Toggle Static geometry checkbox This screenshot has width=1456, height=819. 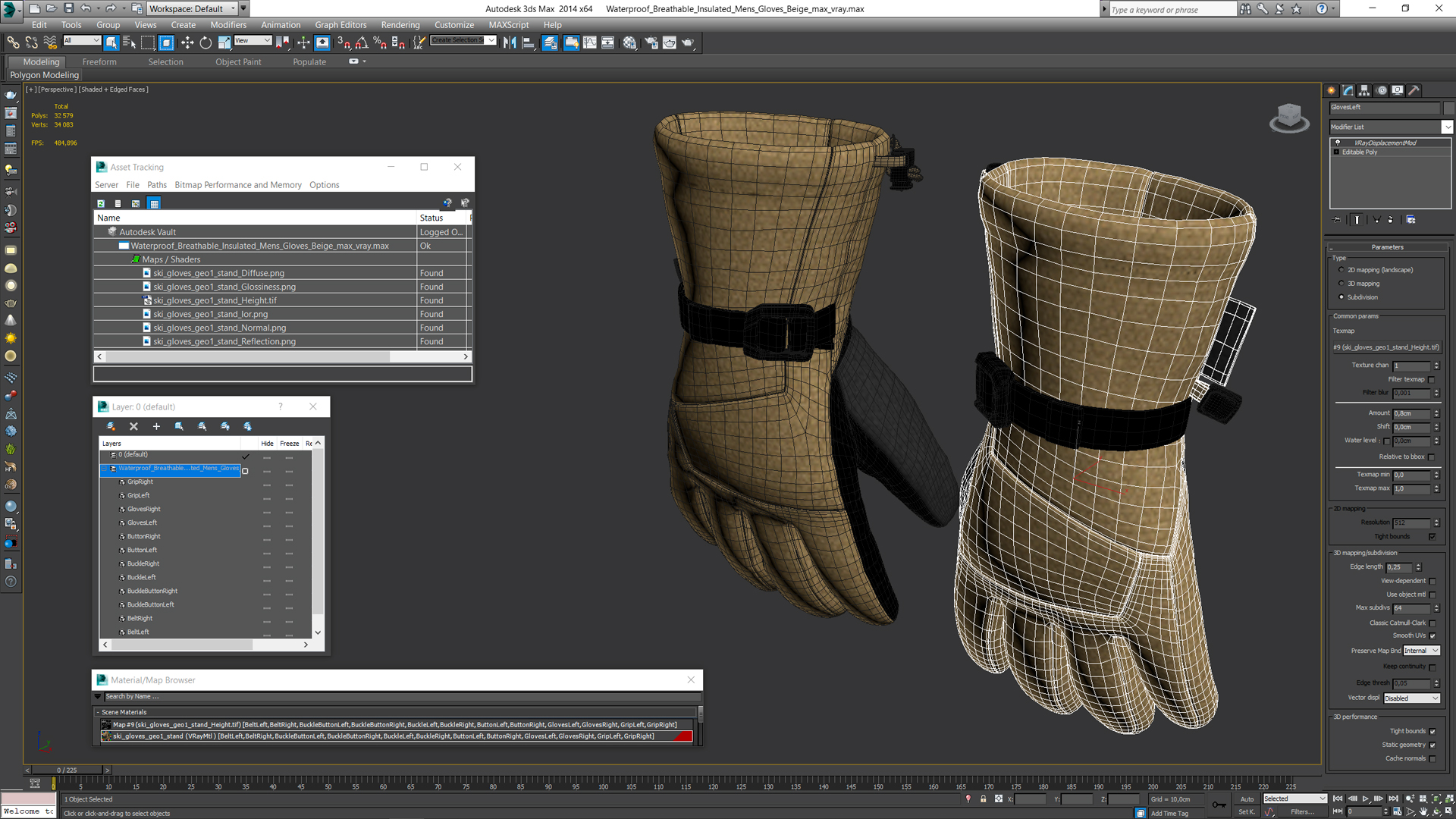coord(1432,745)
